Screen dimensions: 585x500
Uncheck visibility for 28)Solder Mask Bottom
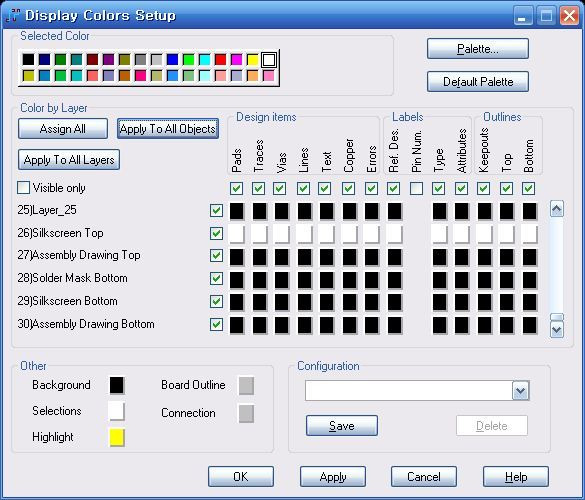pyautogui.click(x=216, y=278)
